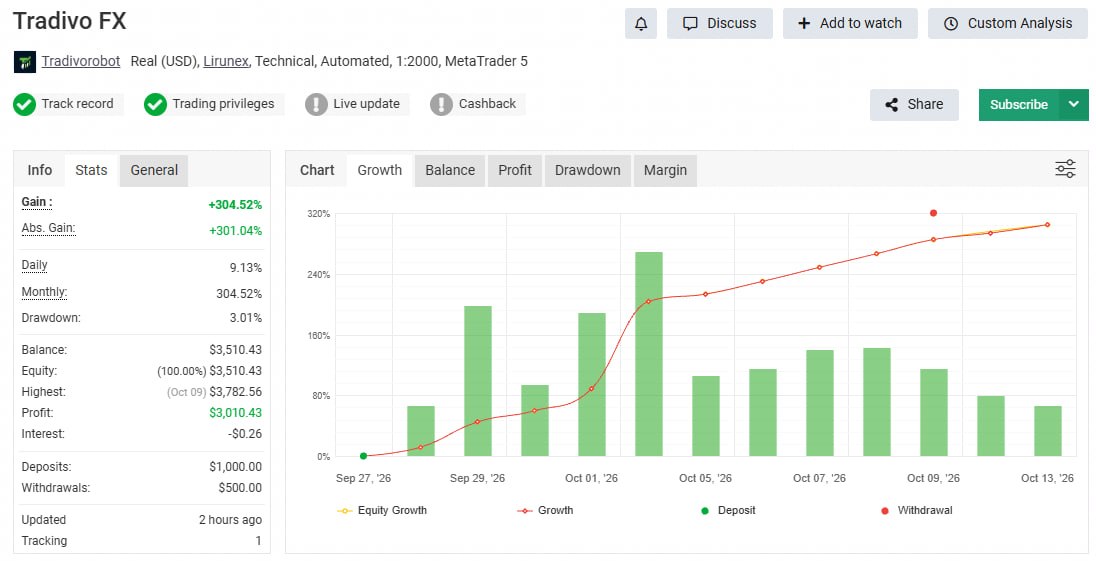
Task: Click the Sep 27, '26 axis label
Action: (x=363, y=479)
